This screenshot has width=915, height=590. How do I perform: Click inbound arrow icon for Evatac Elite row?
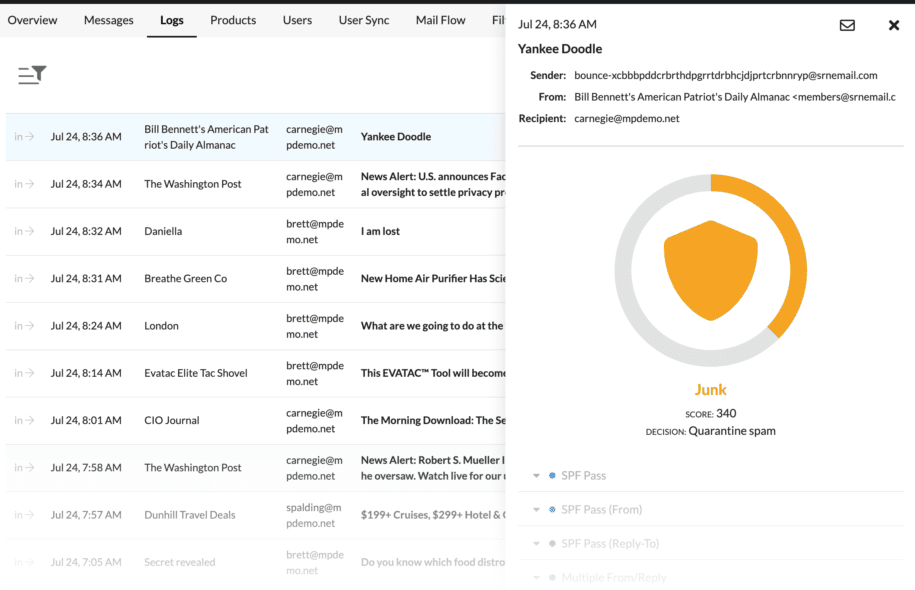point(24,373)
